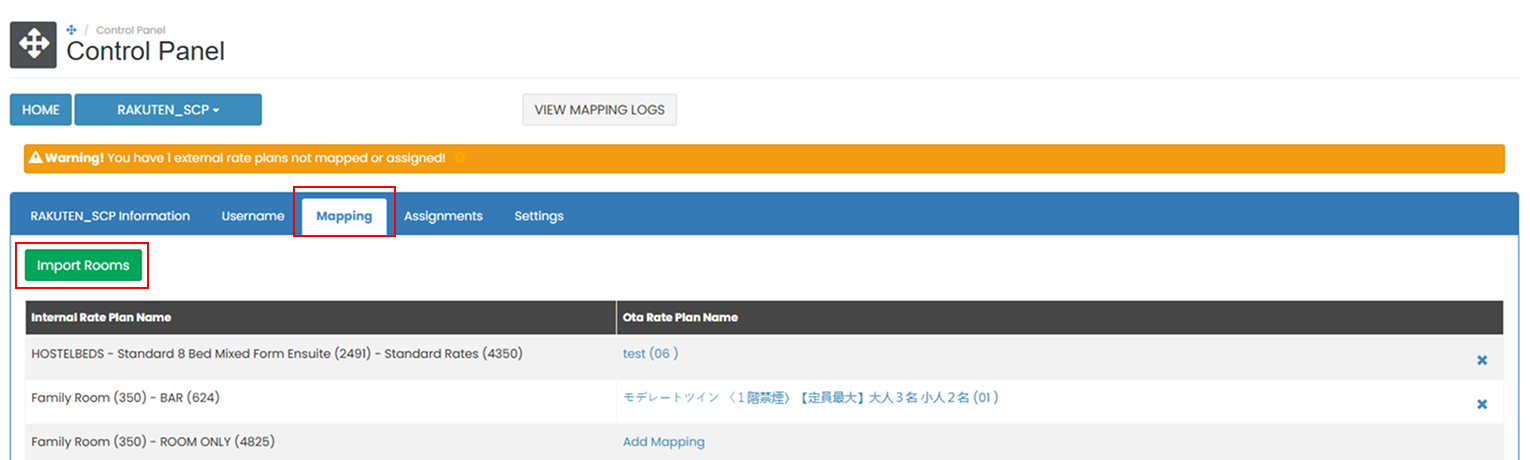
Task: Open the Settings tab
Action: point(539,216)
